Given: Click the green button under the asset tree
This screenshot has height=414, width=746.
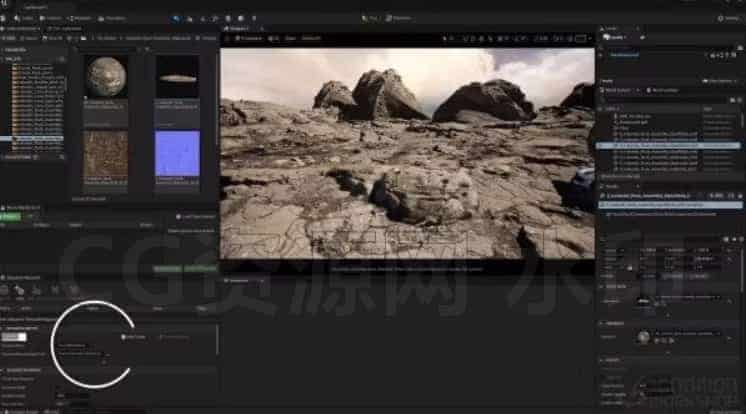Looking at the screenshot, I should click(10, 217).
